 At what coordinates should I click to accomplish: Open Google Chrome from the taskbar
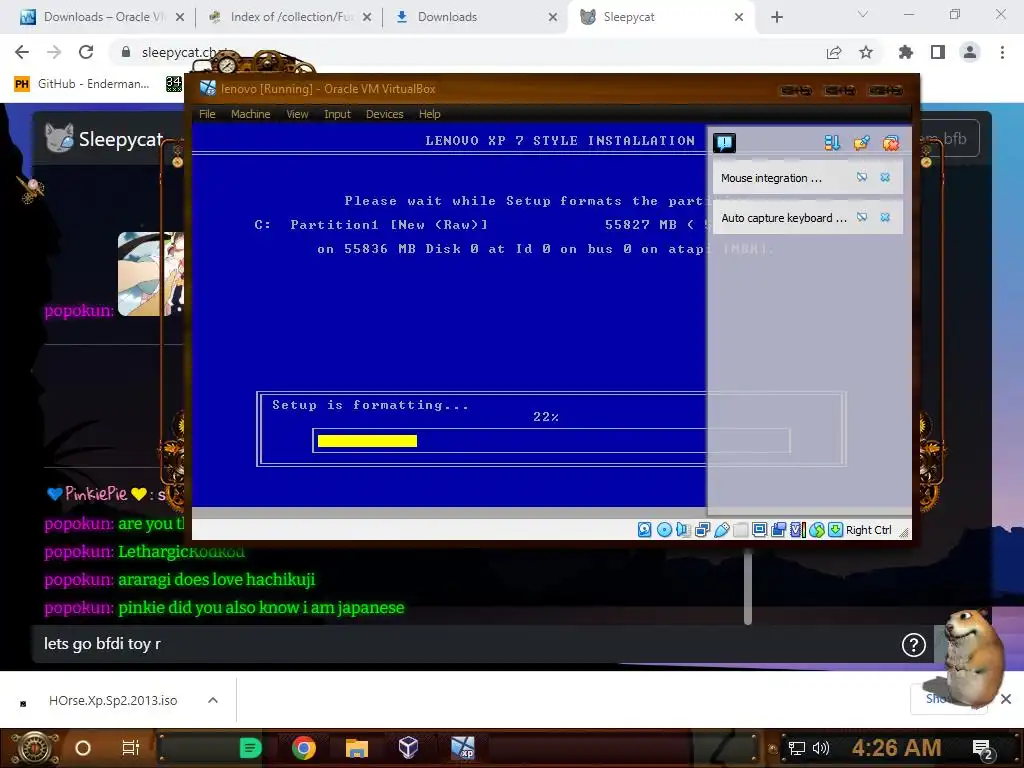coord(304,748)
